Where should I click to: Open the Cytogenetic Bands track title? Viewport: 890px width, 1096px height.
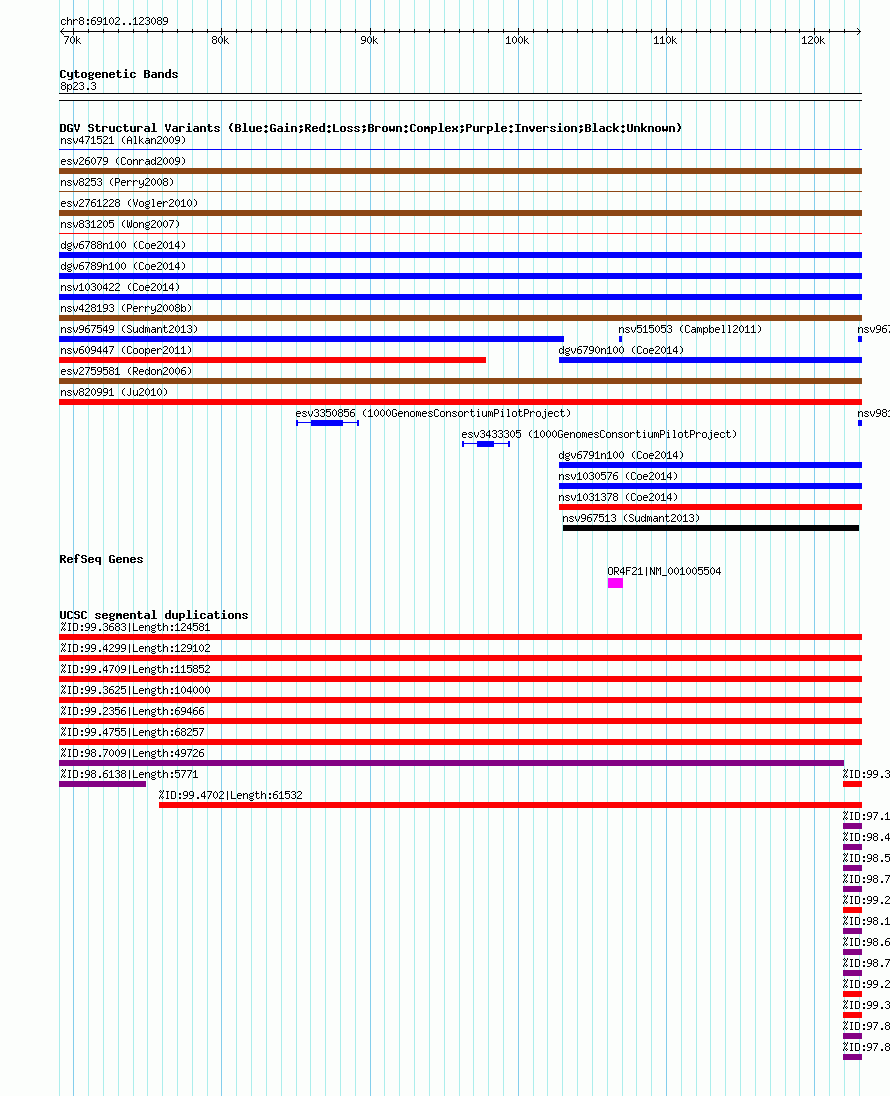[x=119, y=74]
